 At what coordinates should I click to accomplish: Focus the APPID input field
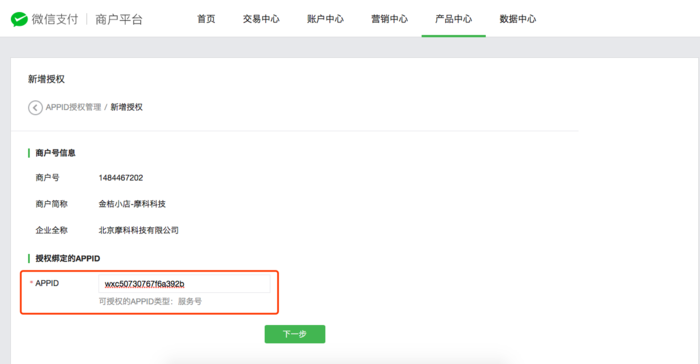coord(184,284)
